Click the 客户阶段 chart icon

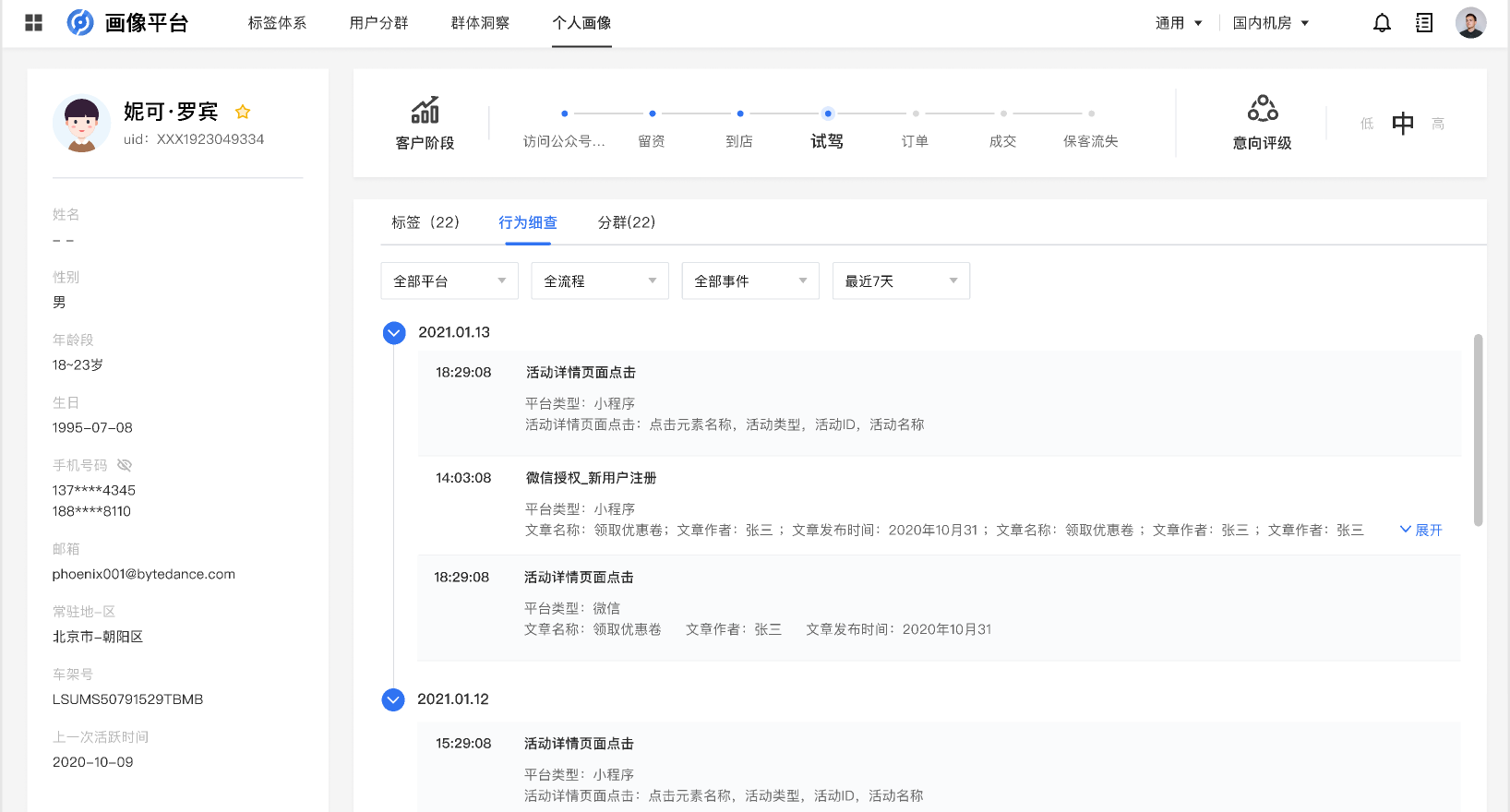coord(425,111)
